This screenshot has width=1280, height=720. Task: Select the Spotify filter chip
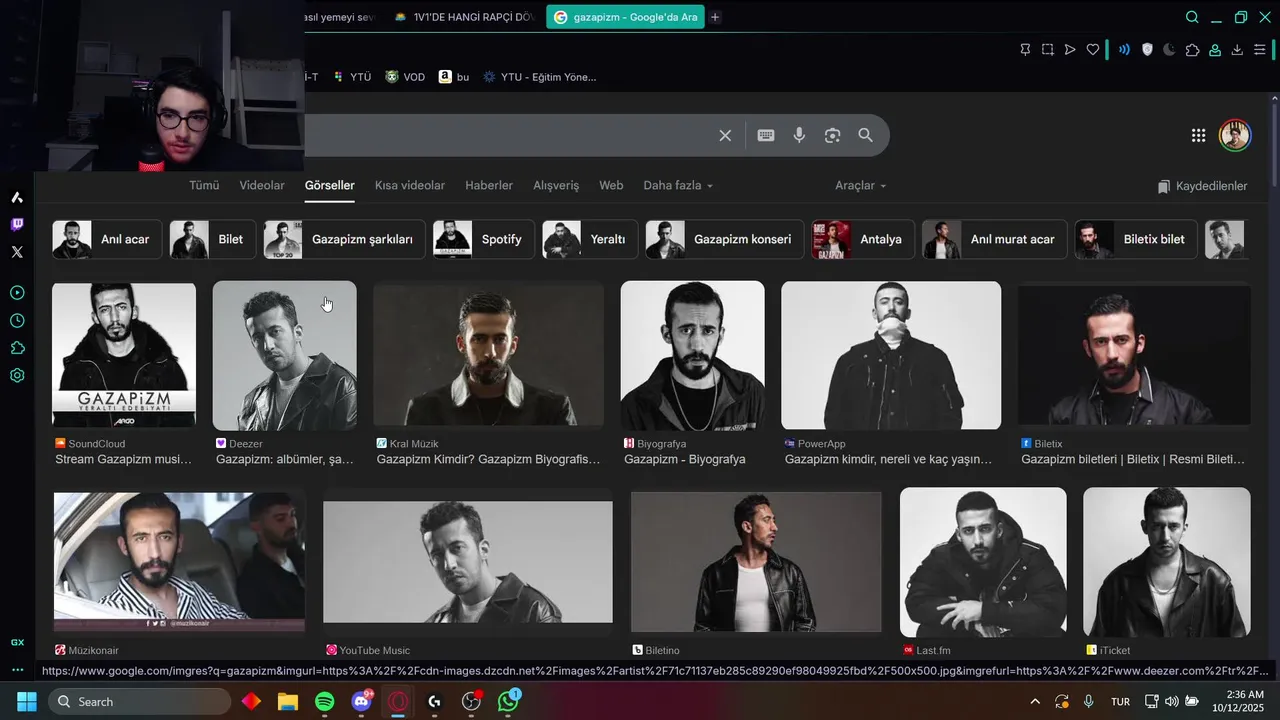click(x=484, y=239)
